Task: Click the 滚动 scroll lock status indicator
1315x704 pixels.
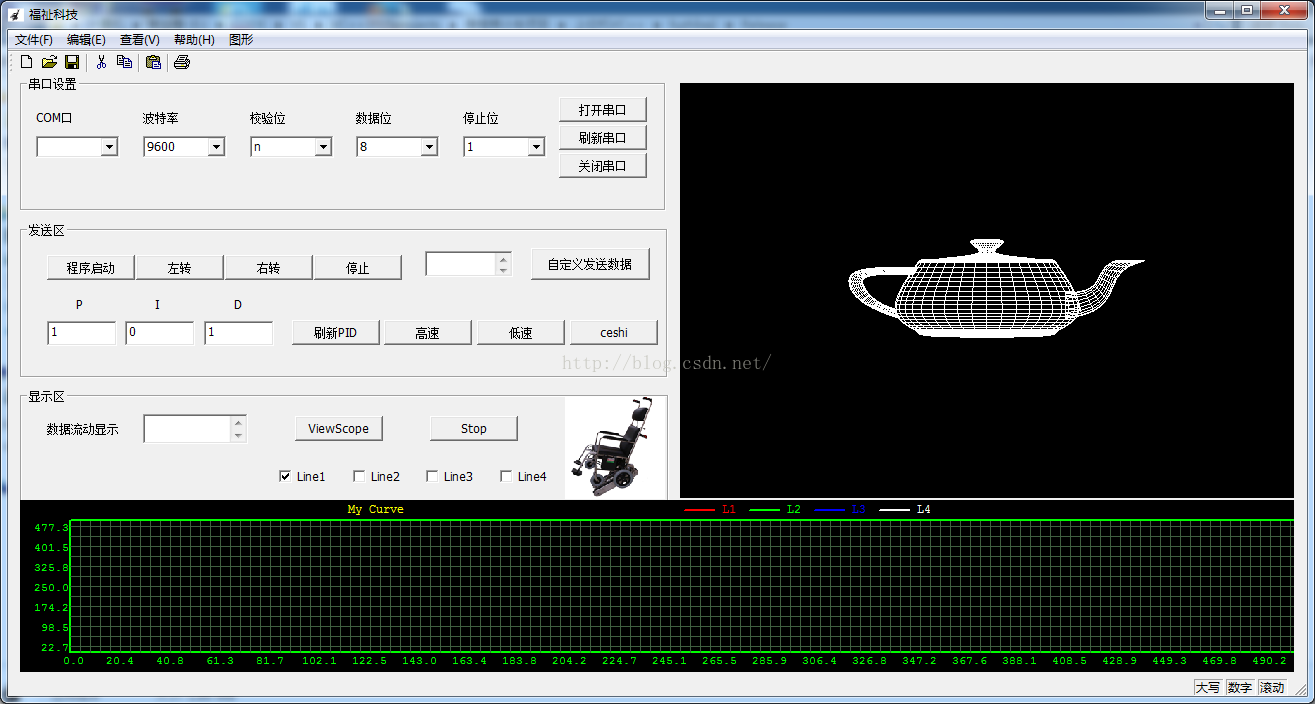Action: 1272,687
